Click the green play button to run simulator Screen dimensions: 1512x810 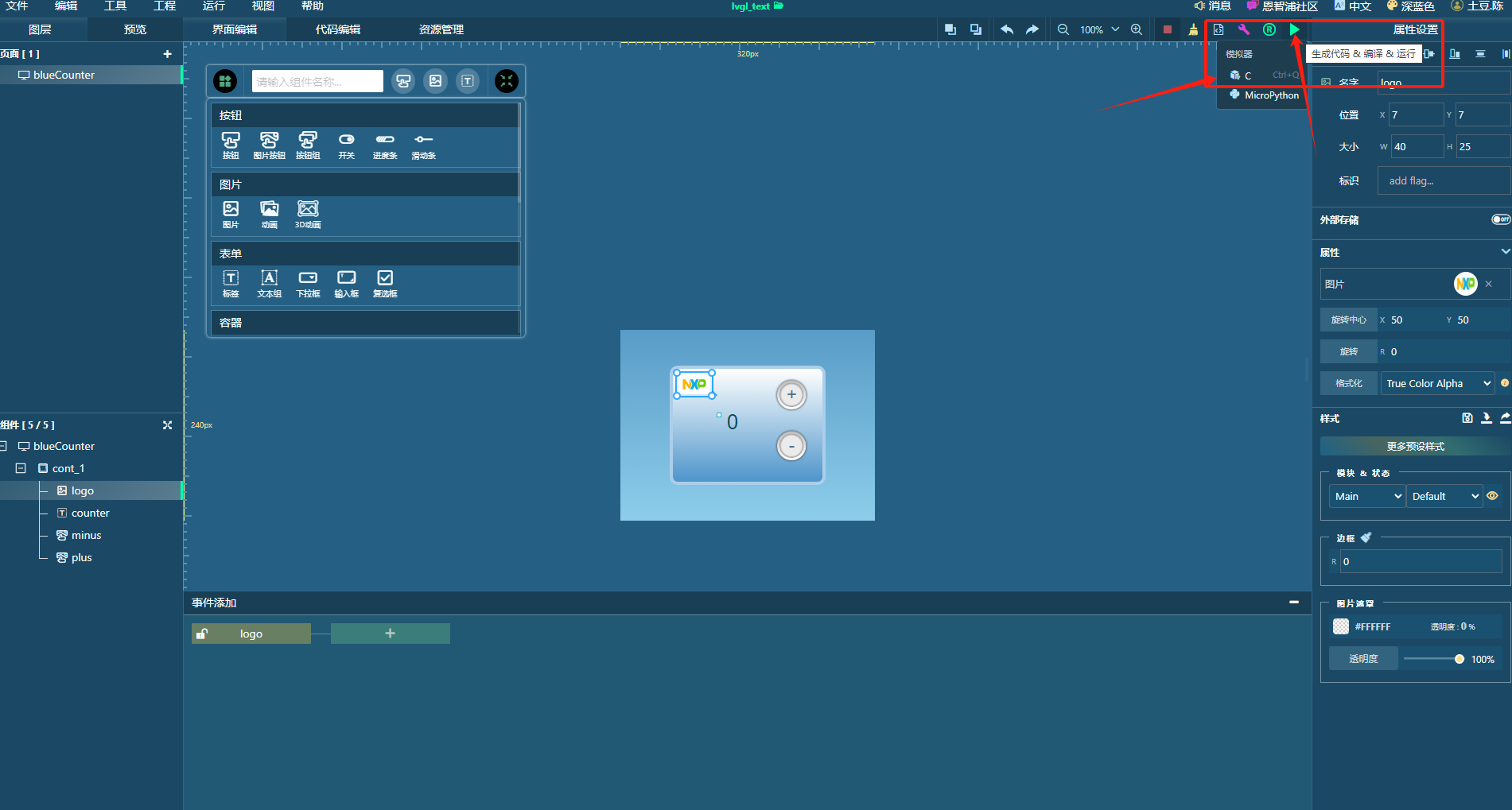pos(1294,29)
